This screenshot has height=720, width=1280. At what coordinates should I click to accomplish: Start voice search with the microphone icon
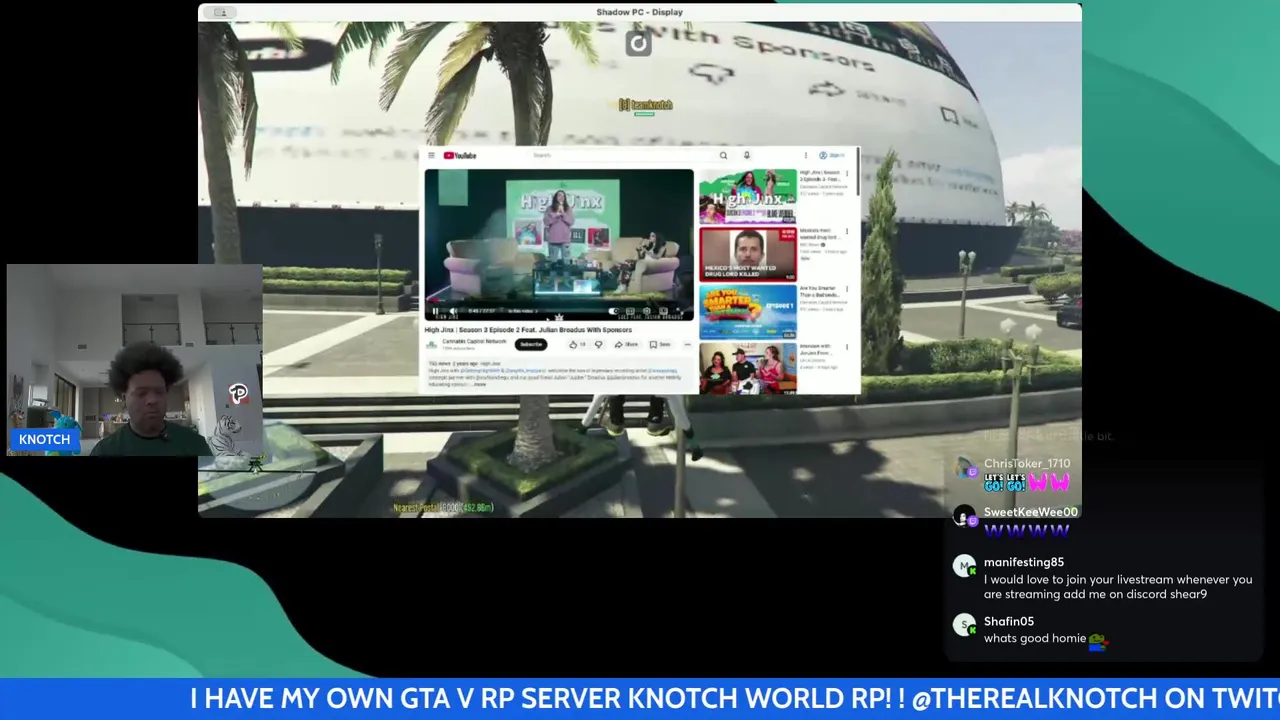[x=746, y=155]
